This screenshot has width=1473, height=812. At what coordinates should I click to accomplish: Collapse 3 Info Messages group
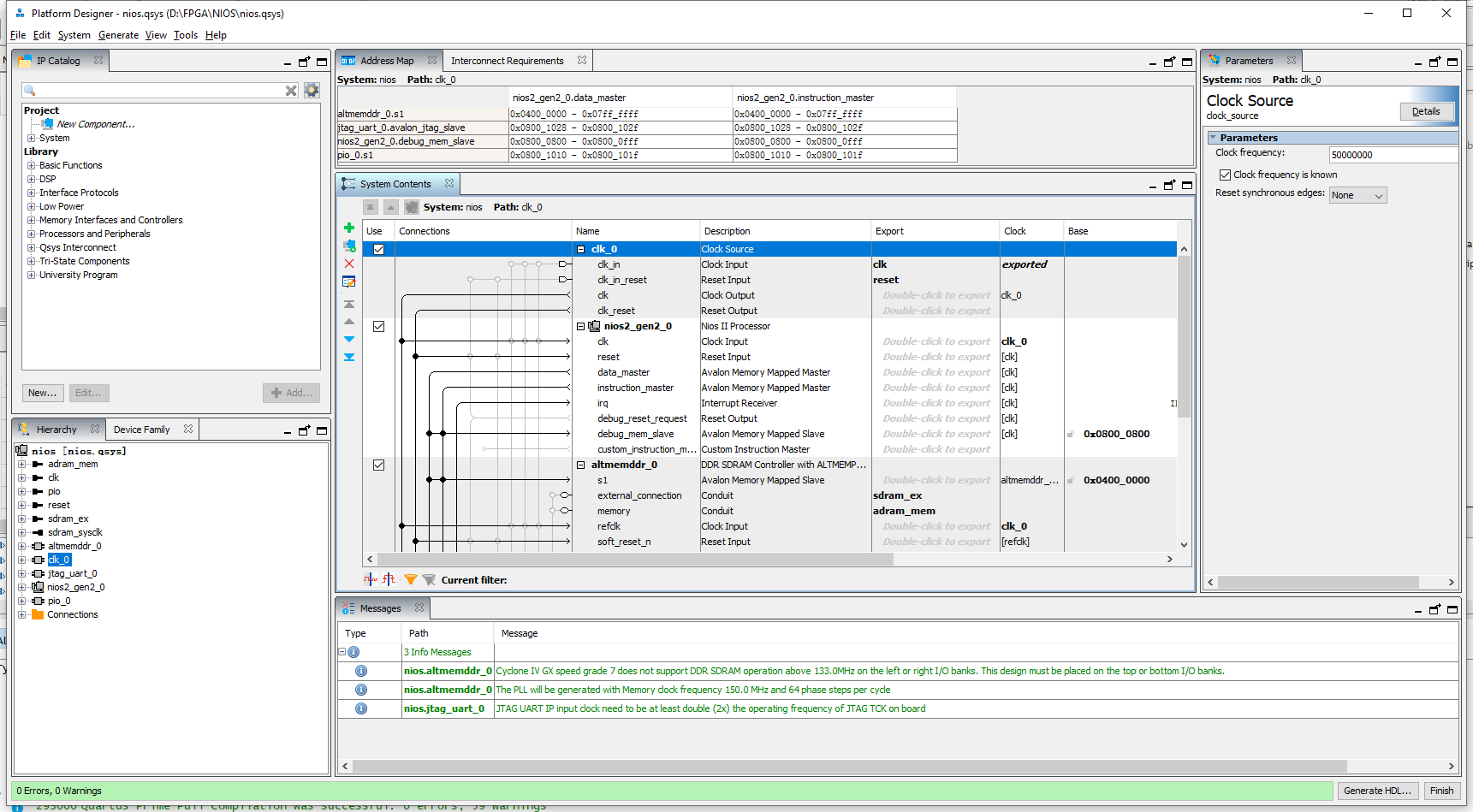click(x=342, y=652)
